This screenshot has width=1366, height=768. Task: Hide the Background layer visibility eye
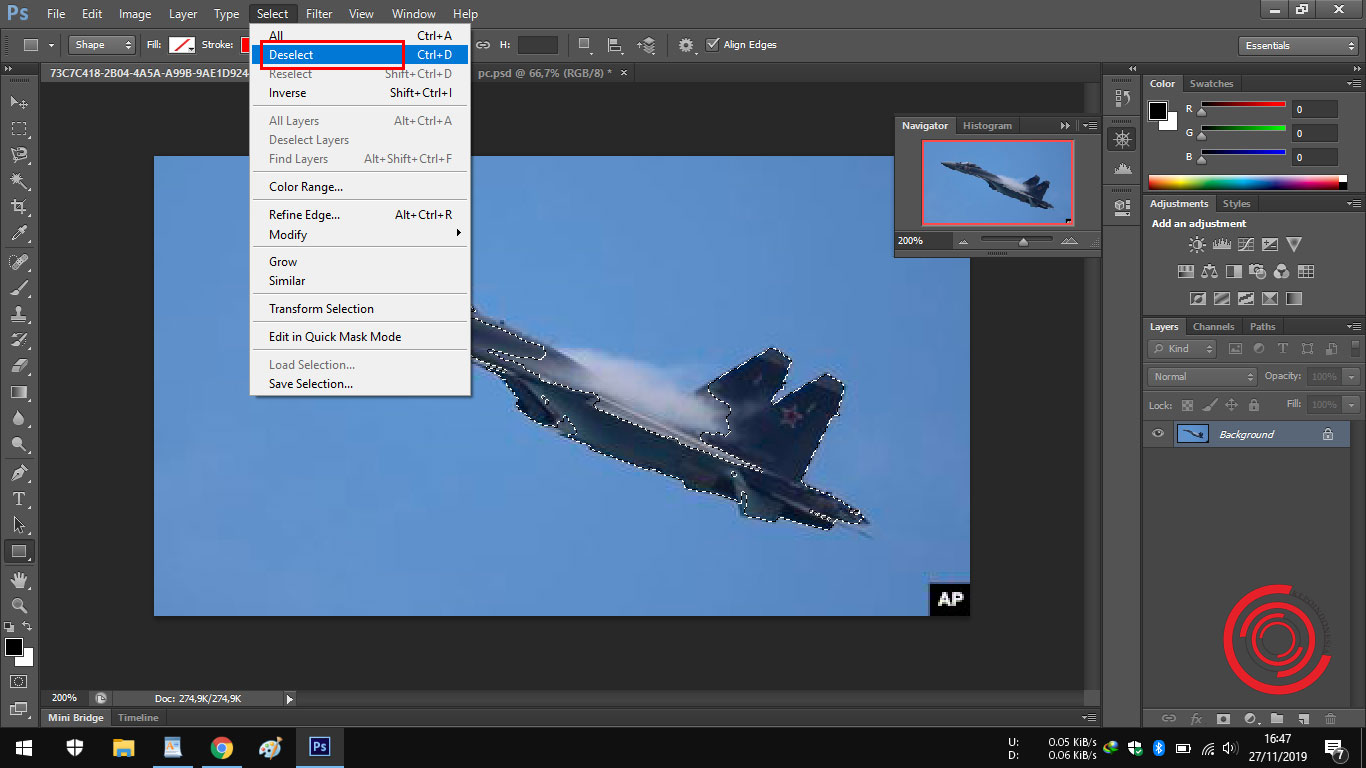coord(1158,434)
